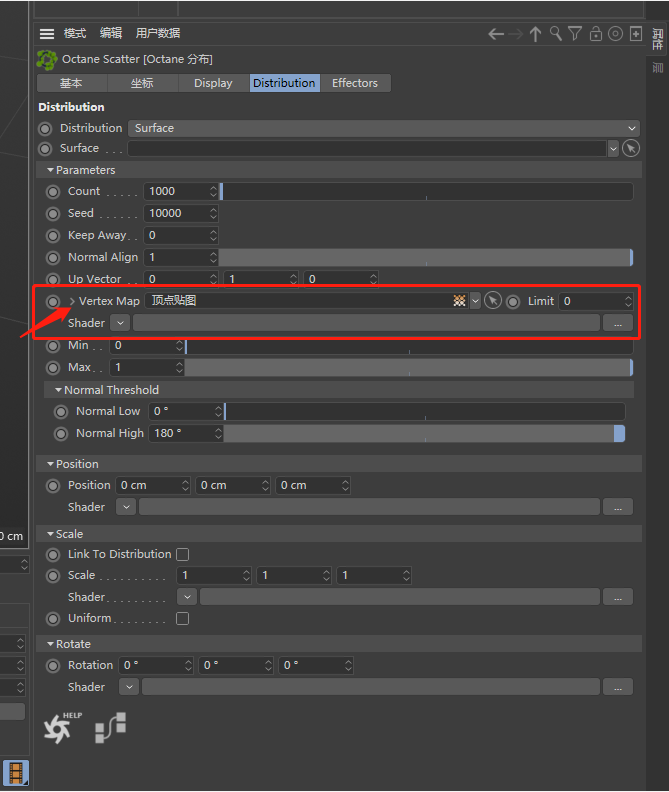Click the Vertex Map Shader browse button
The height and width of the screenshot is (792, 669).
[618, 323]
